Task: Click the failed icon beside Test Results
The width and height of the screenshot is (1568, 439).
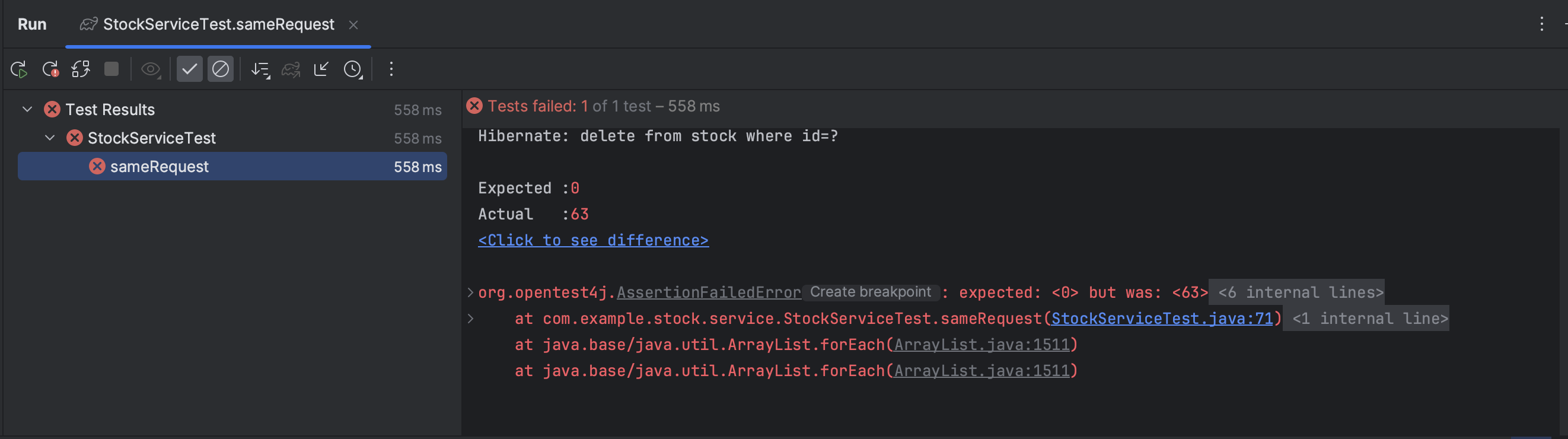Action: [52, 110]
